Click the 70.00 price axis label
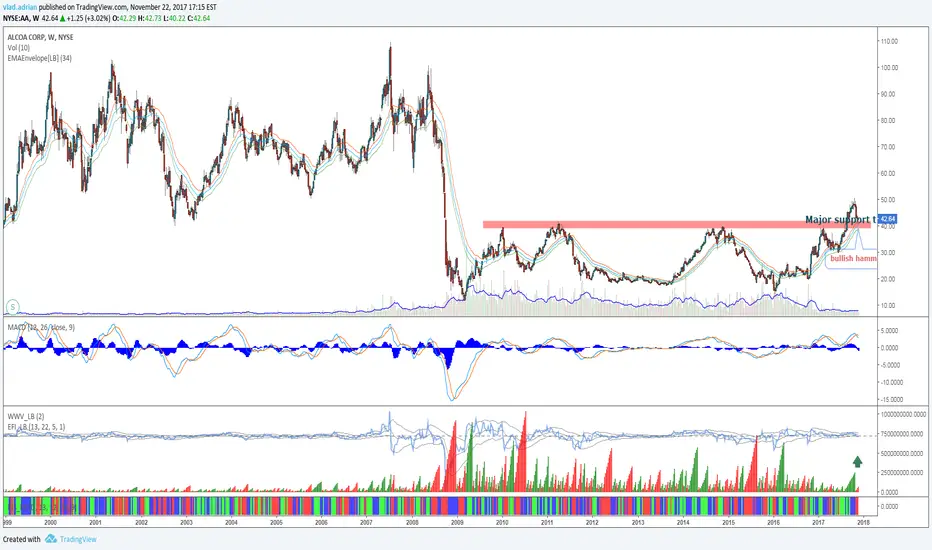 (x=887, y=147)
